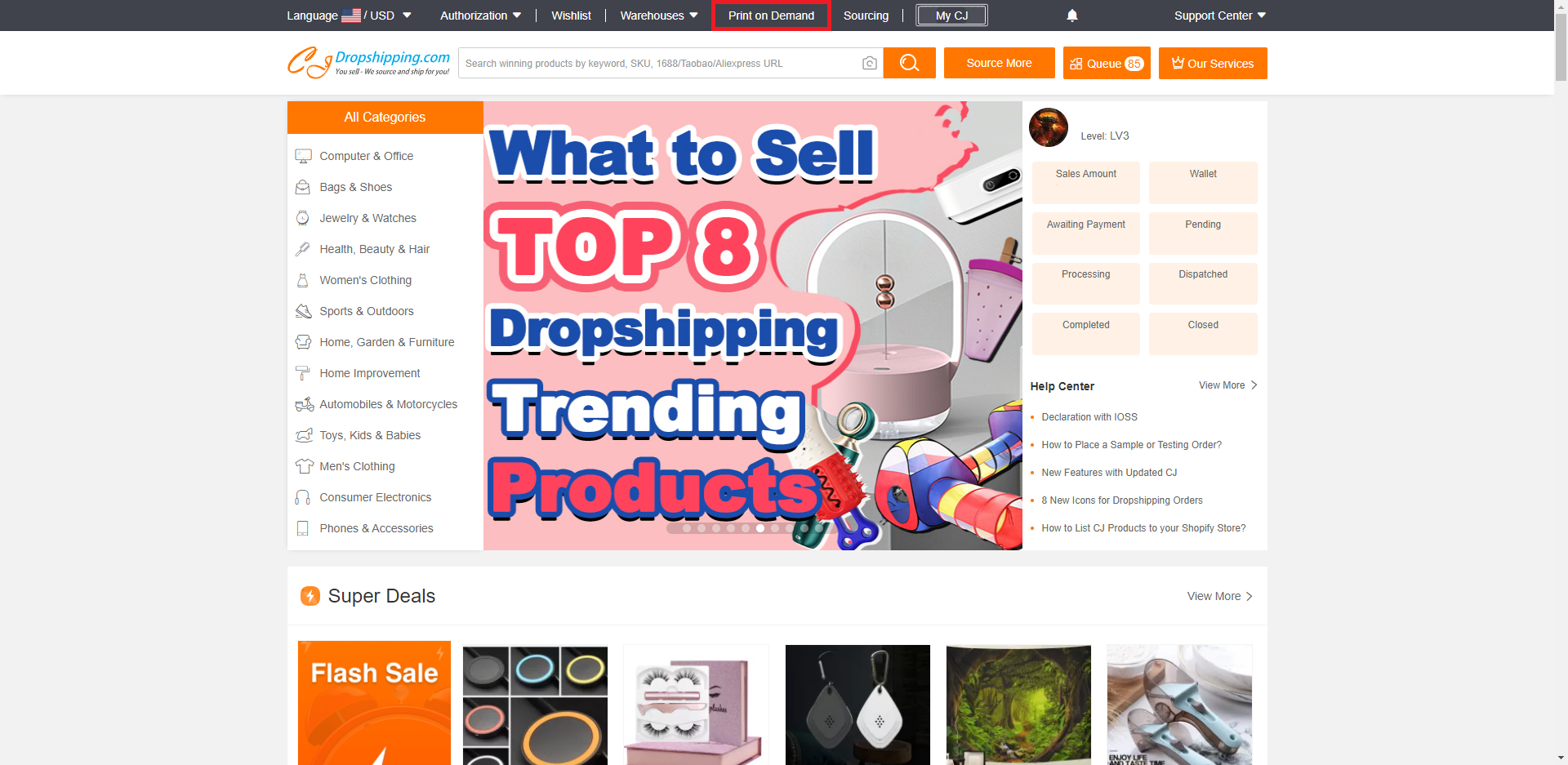1568x765 pixels.
Task: Open the user profile avatar
Action: 1049,127
